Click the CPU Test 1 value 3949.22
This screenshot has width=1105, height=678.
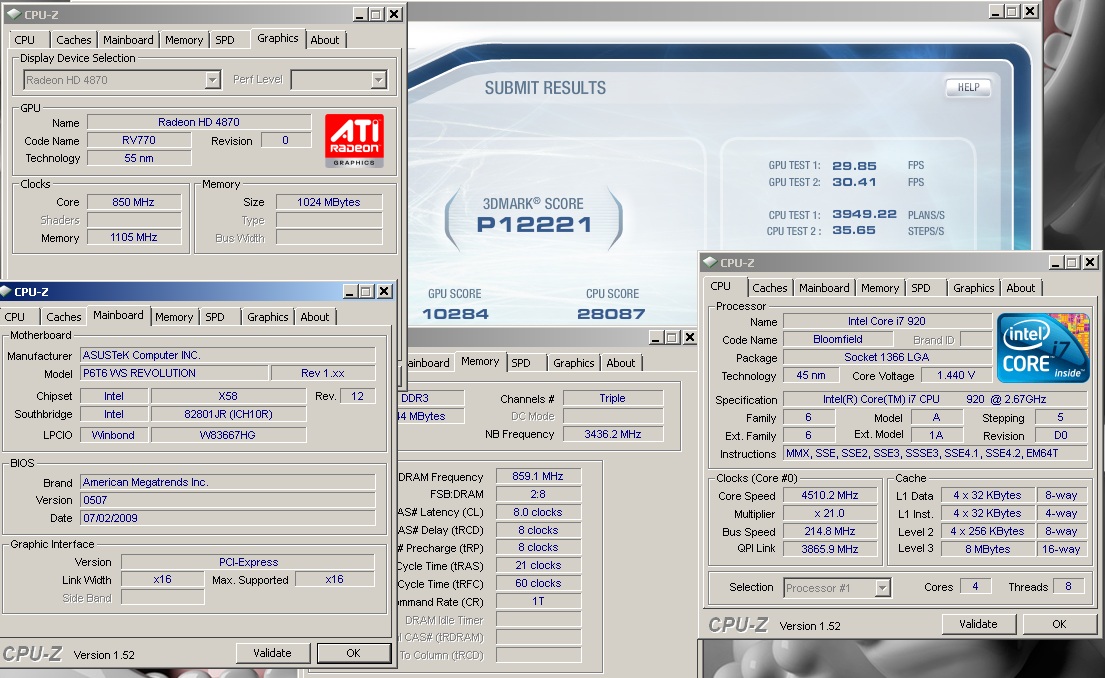pyautogui.click(x=864, y=214)
